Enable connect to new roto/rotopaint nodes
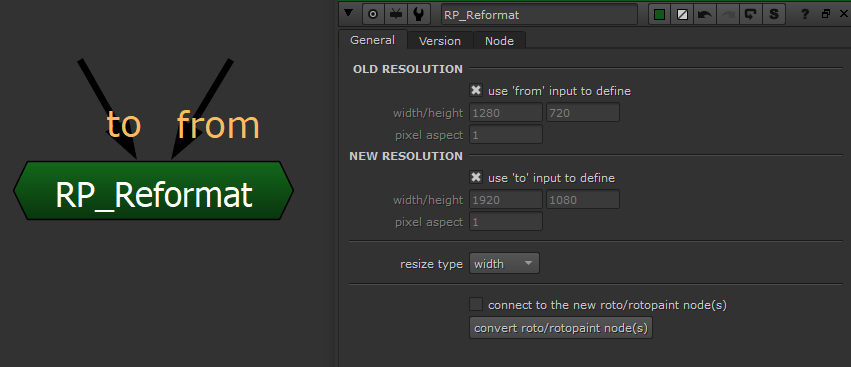 (x=476, y=305)
